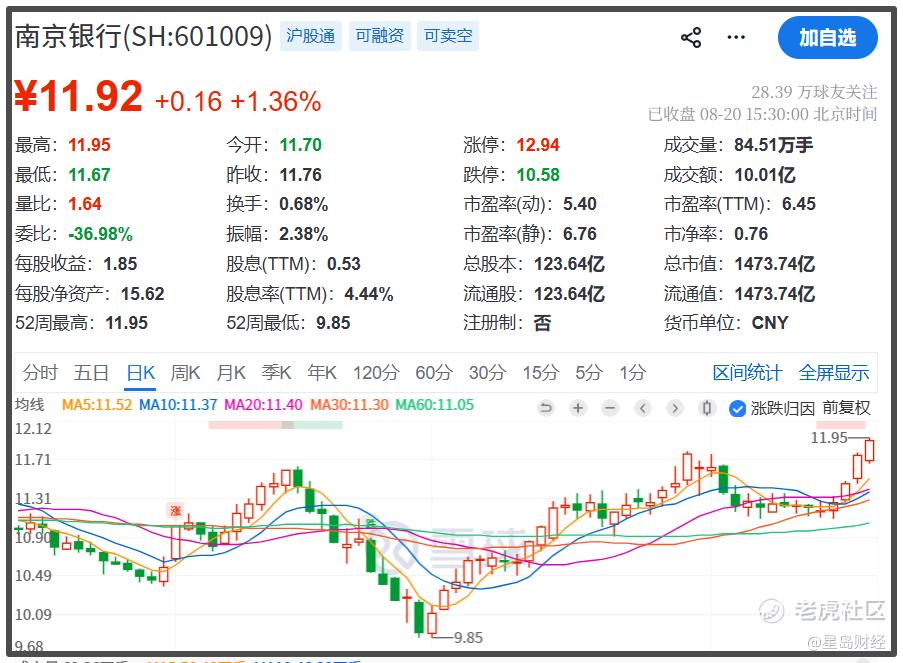Click the 可卖空 tag
Image resolution: width=903 pixels, height=663 pixels.
[x=448, y=36]
